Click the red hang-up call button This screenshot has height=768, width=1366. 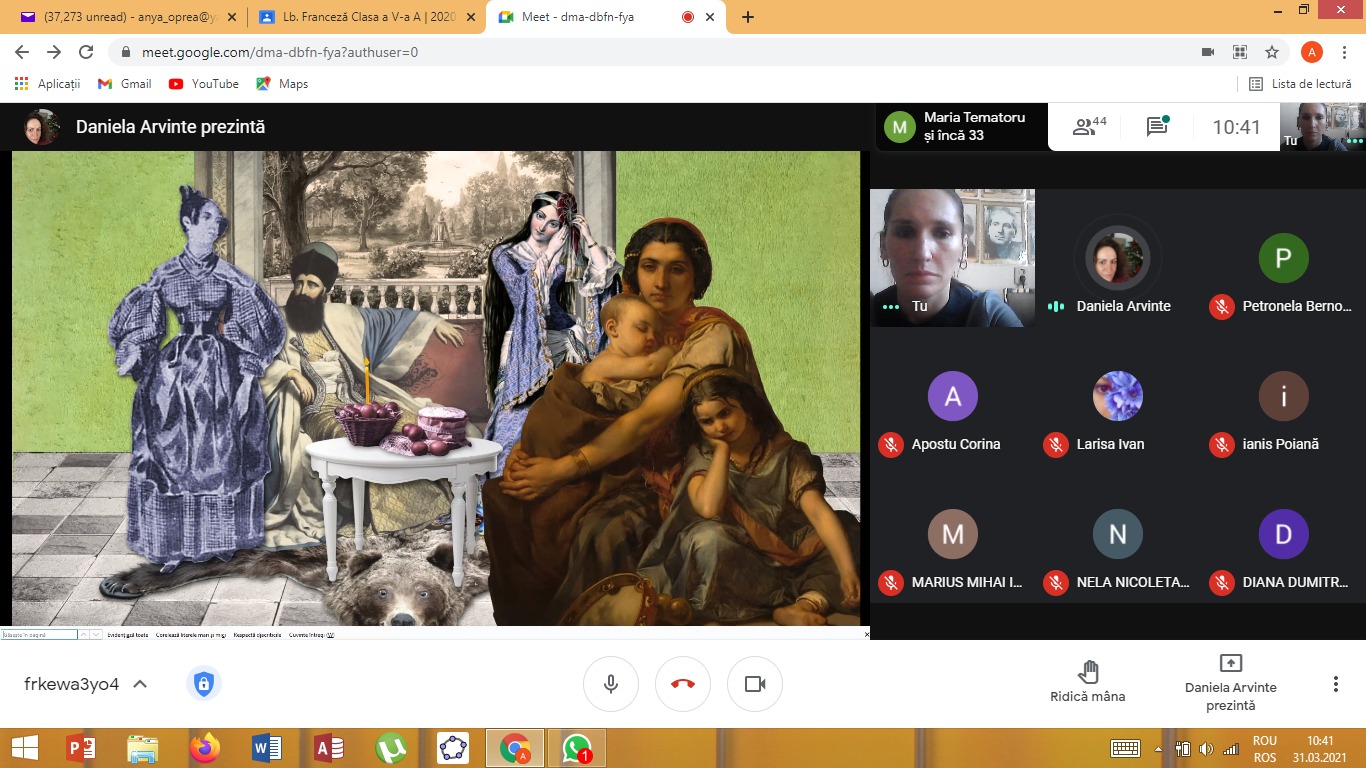tap(683, 684)
